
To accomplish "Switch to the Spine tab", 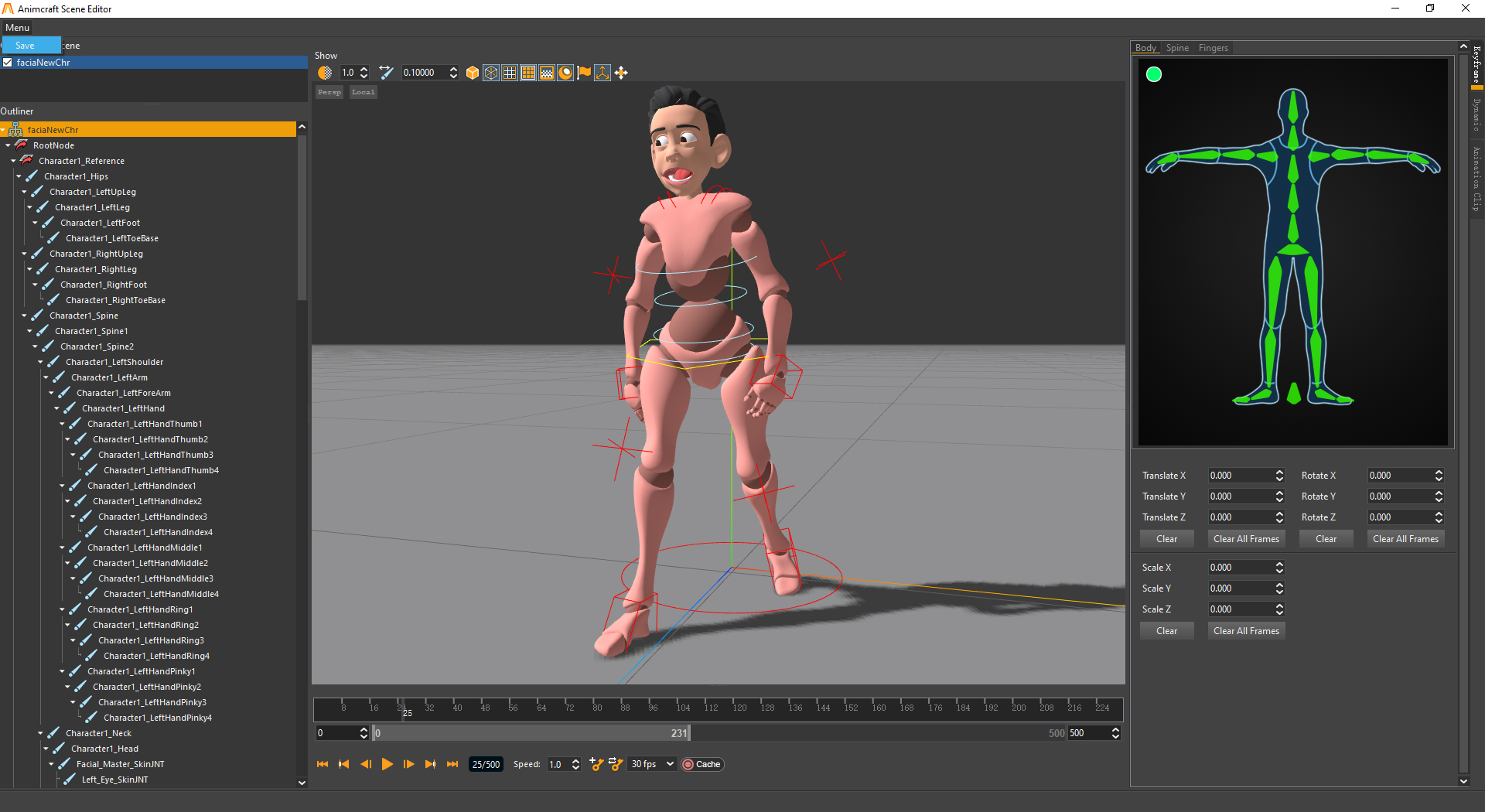I will tap(1177, 48).
